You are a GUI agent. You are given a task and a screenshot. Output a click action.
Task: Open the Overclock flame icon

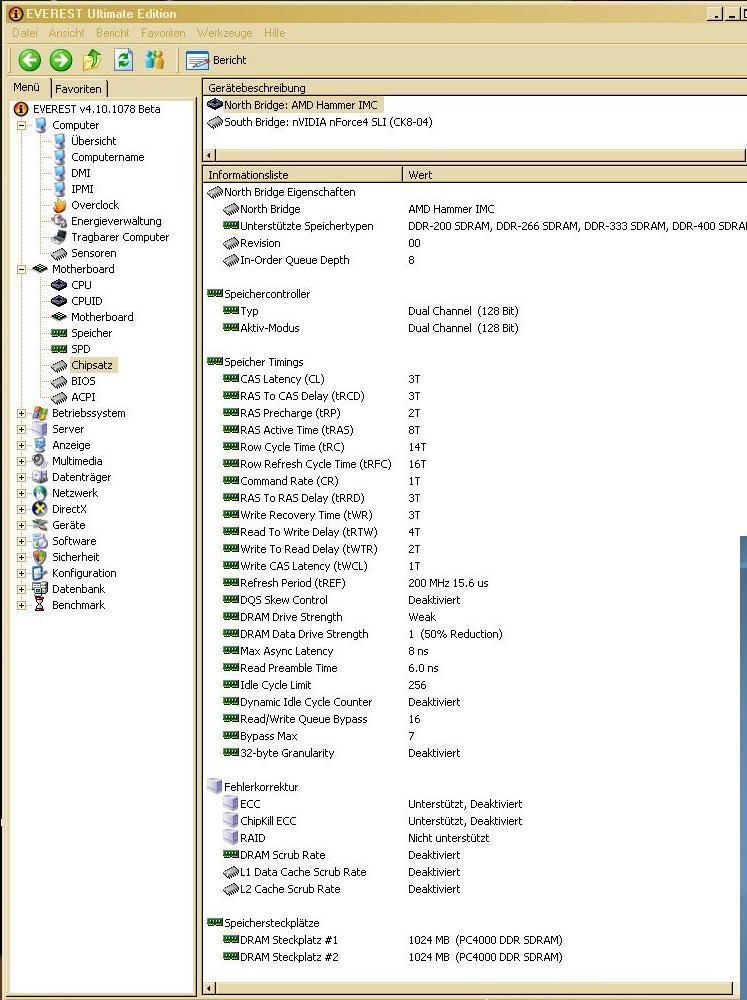[x=59, y=205]
